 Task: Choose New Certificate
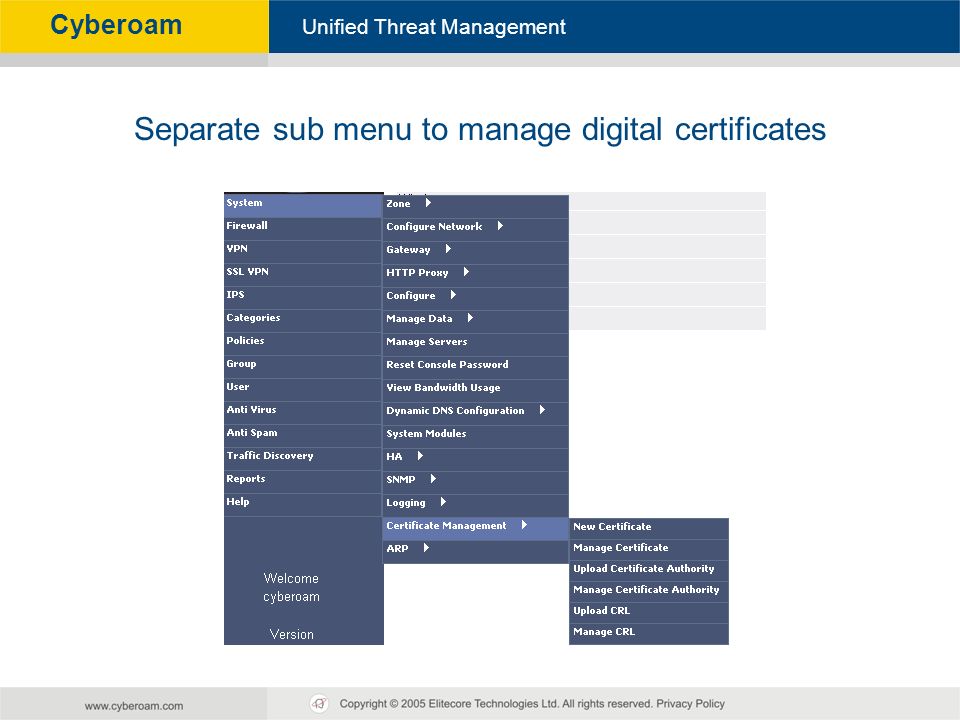(649, 527)
